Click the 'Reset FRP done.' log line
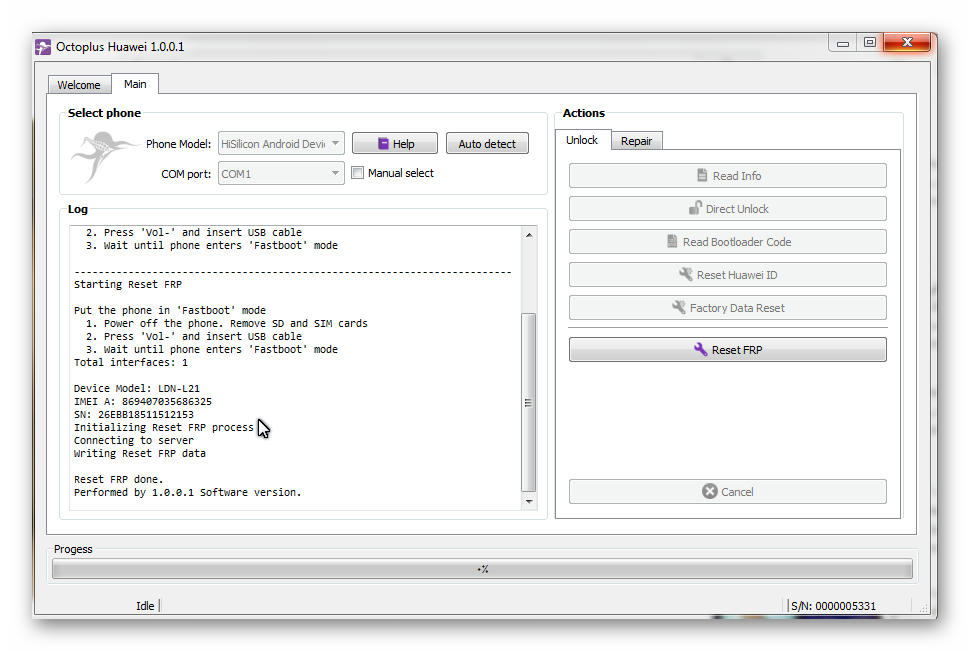970x651 pixels. [119, 480]
